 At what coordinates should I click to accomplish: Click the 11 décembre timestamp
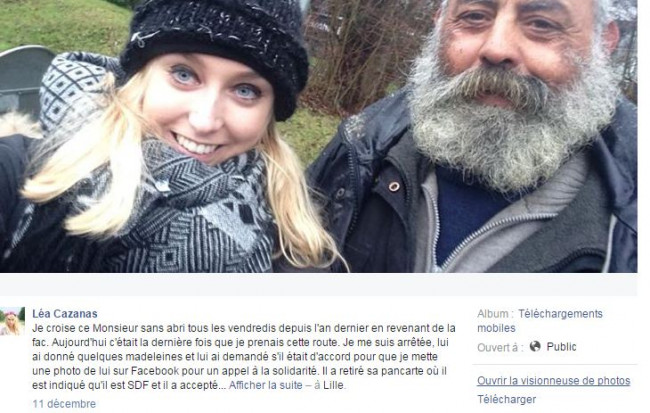point(64,403)
